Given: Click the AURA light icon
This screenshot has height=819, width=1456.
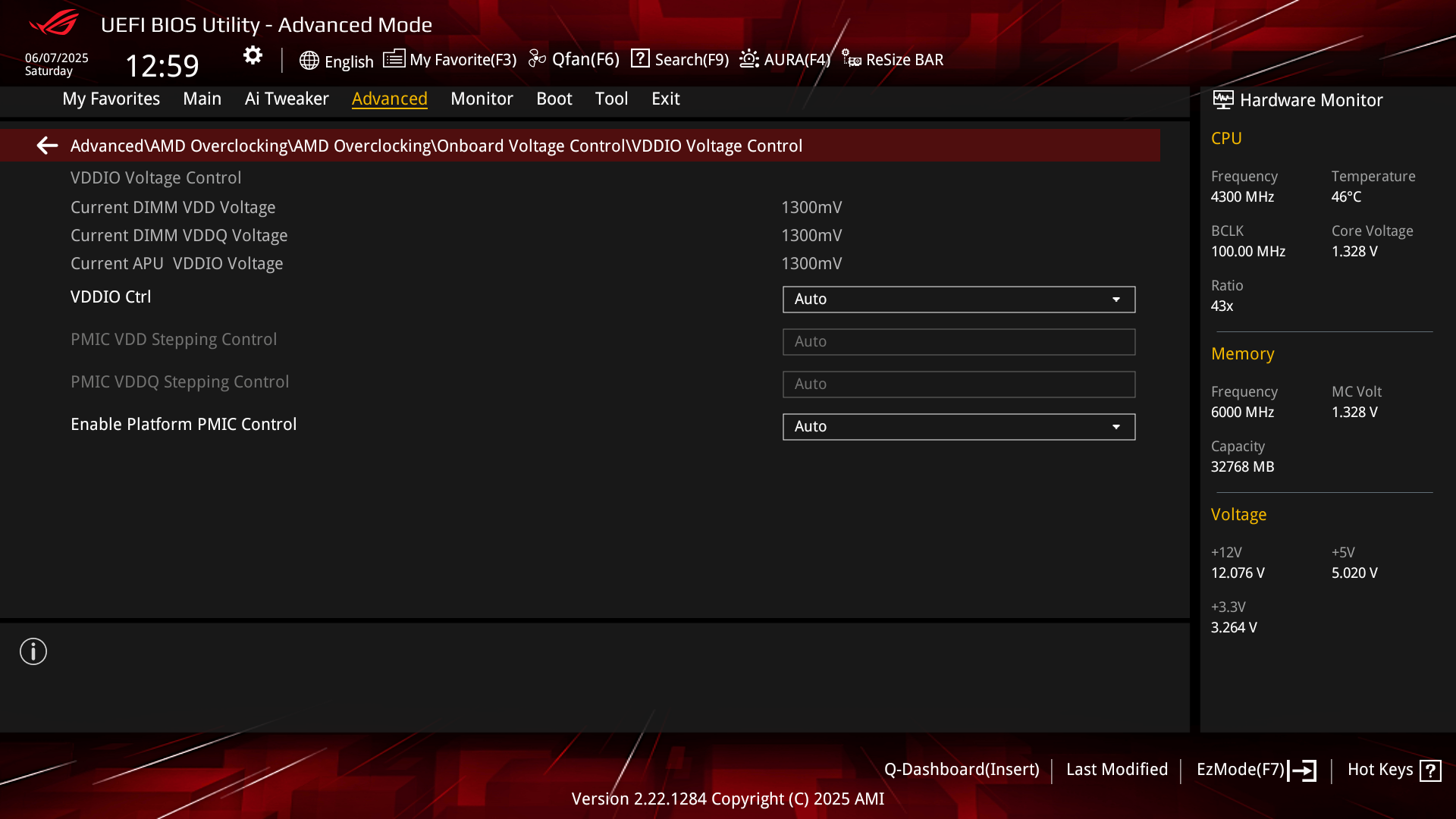Looking at the screenshot, I should pos(749,59).
